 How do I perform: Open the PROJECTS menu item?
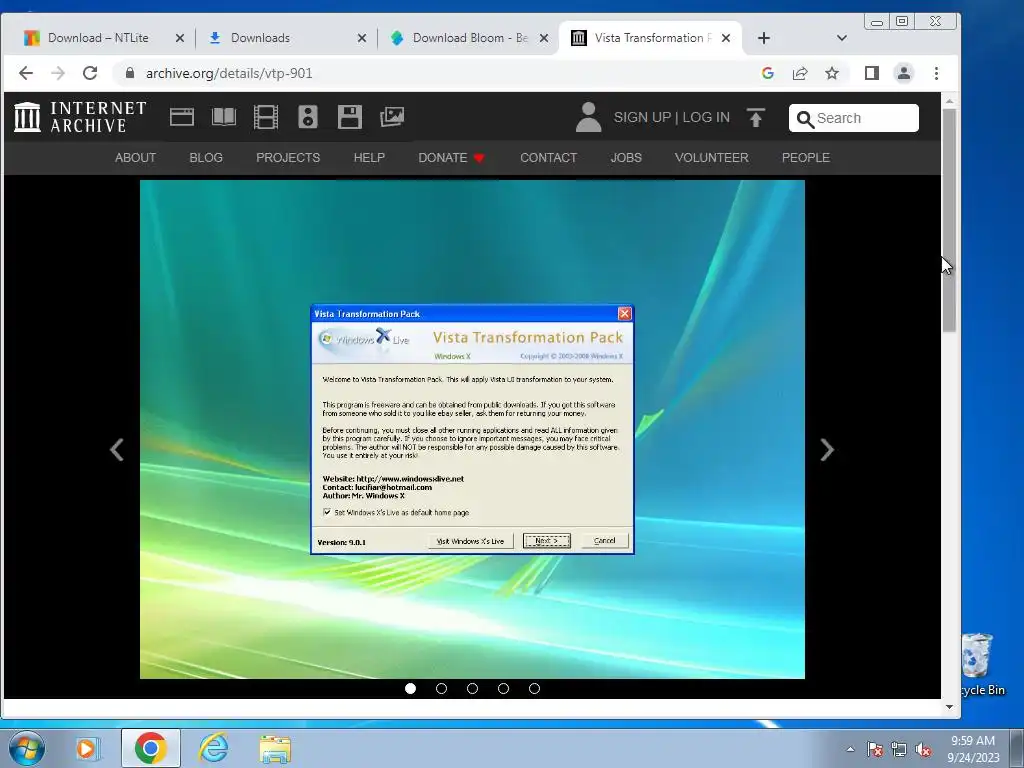288,157
